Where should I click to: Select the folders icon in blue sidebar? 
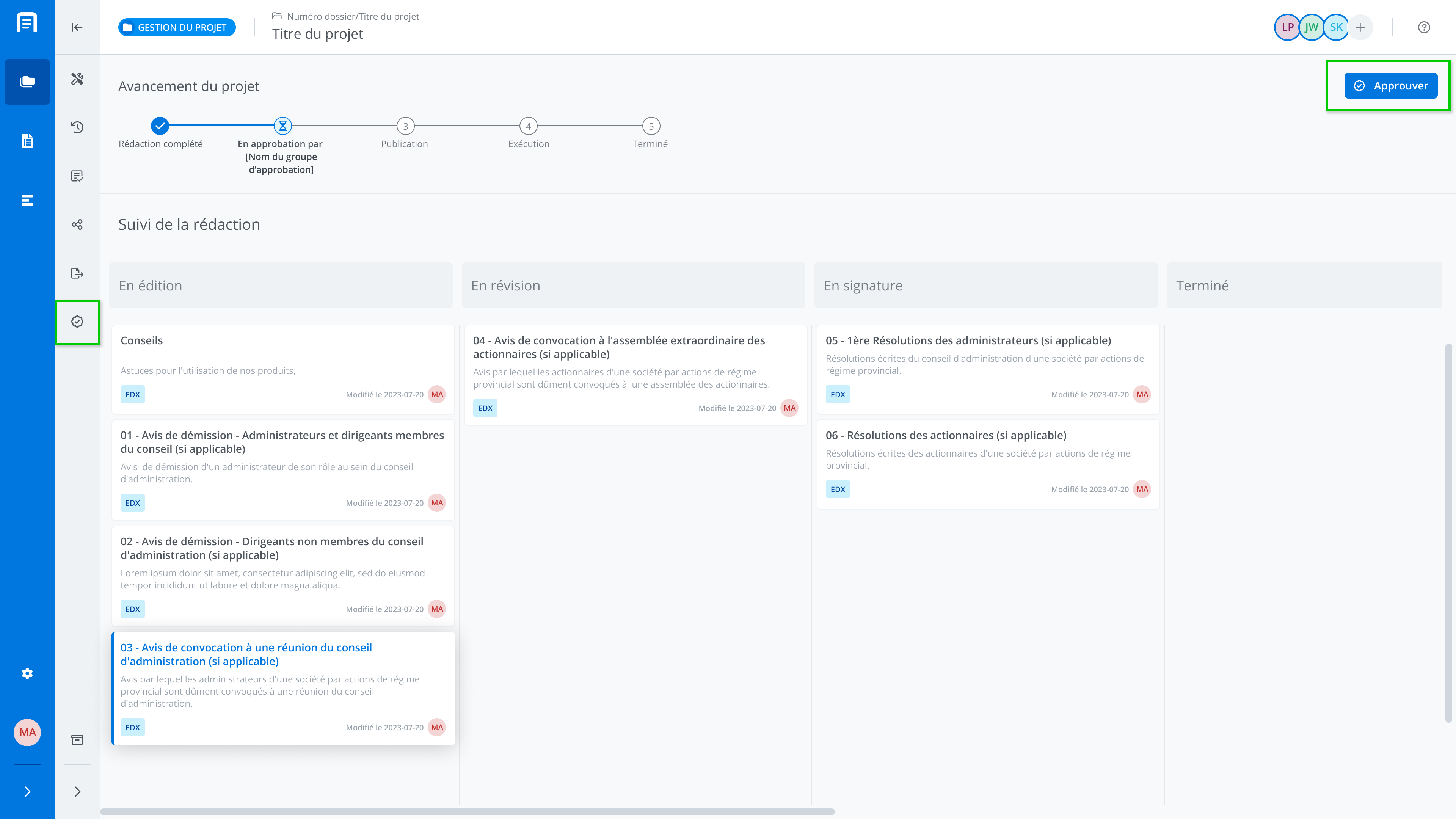(27, 82)
